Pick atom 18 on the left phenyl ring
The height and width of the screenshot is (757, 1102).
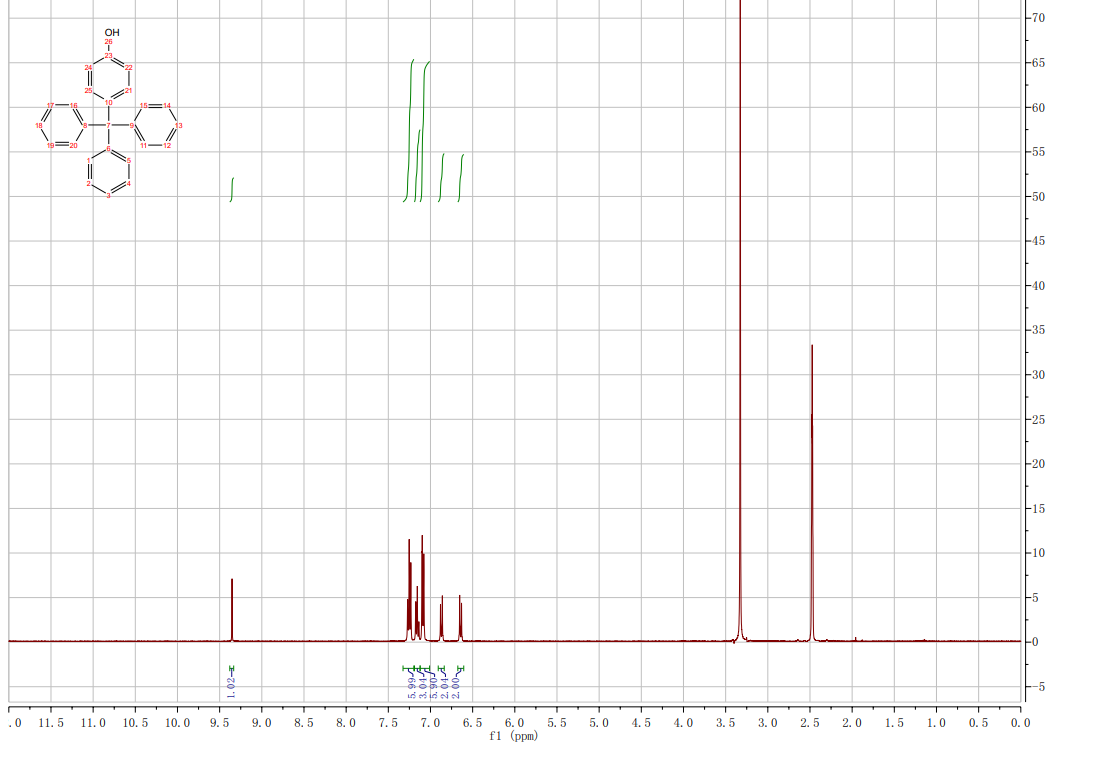click(39, 125)
